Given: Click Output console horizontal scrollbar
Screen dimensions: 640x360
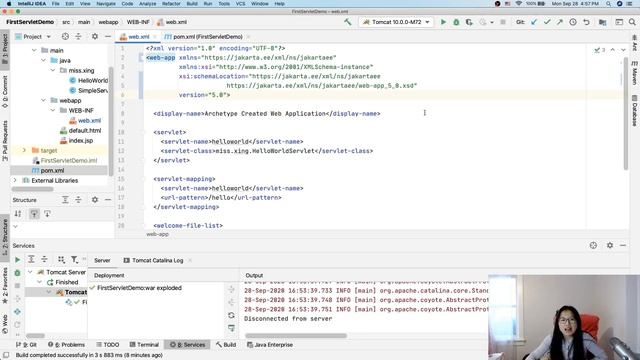Looking at the screenshot, I should [296, 336].
